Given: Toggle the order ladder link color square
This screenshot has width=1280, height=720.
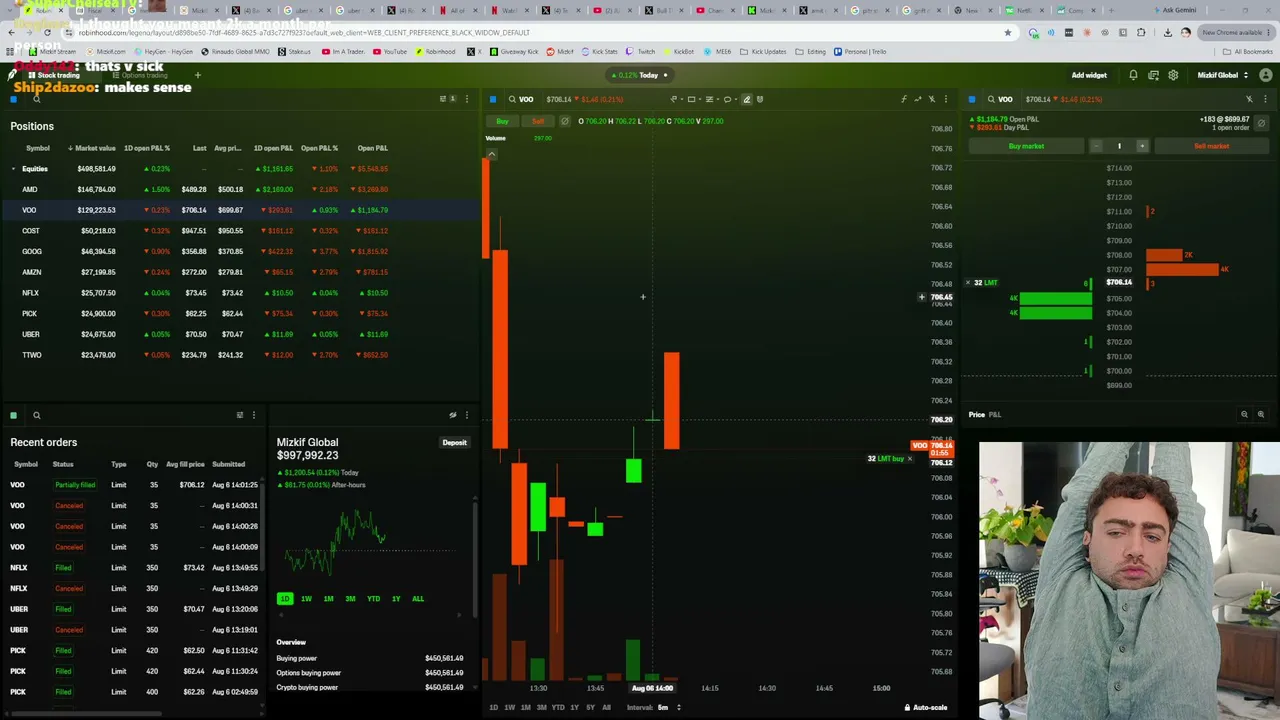Looking at the screenshot, I should [971, 99].
